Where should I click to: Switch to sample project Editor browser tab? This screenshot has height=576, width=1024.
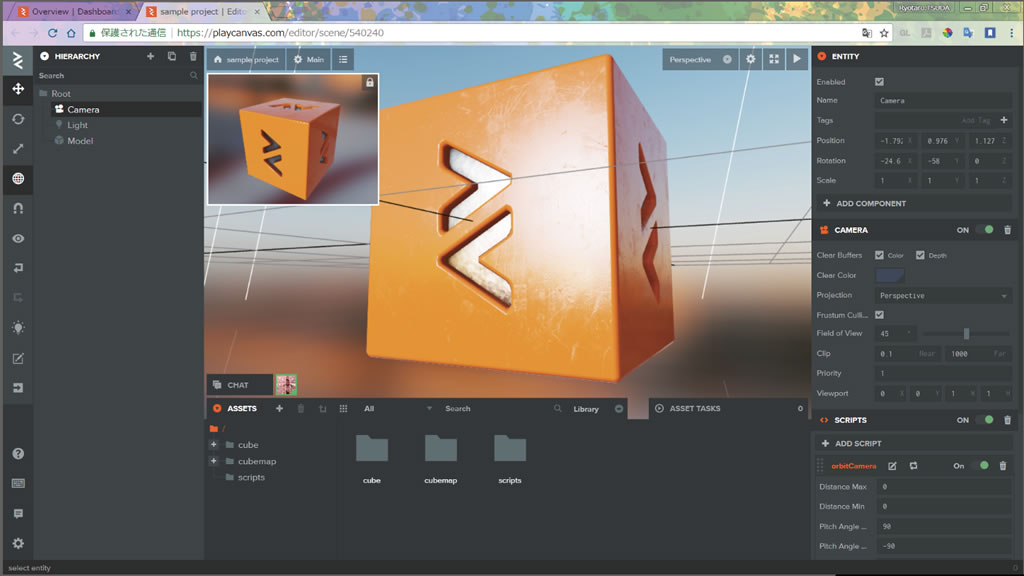click(x=202, y=12)
